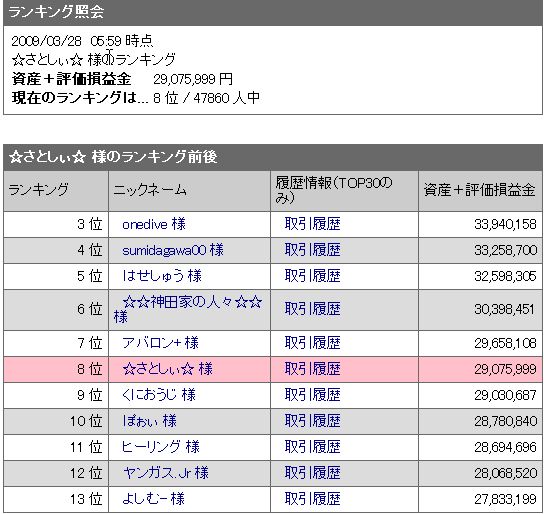Click the amount 27,833,199
This screenshot has height=514, width=544.
(x=505, y=499)
